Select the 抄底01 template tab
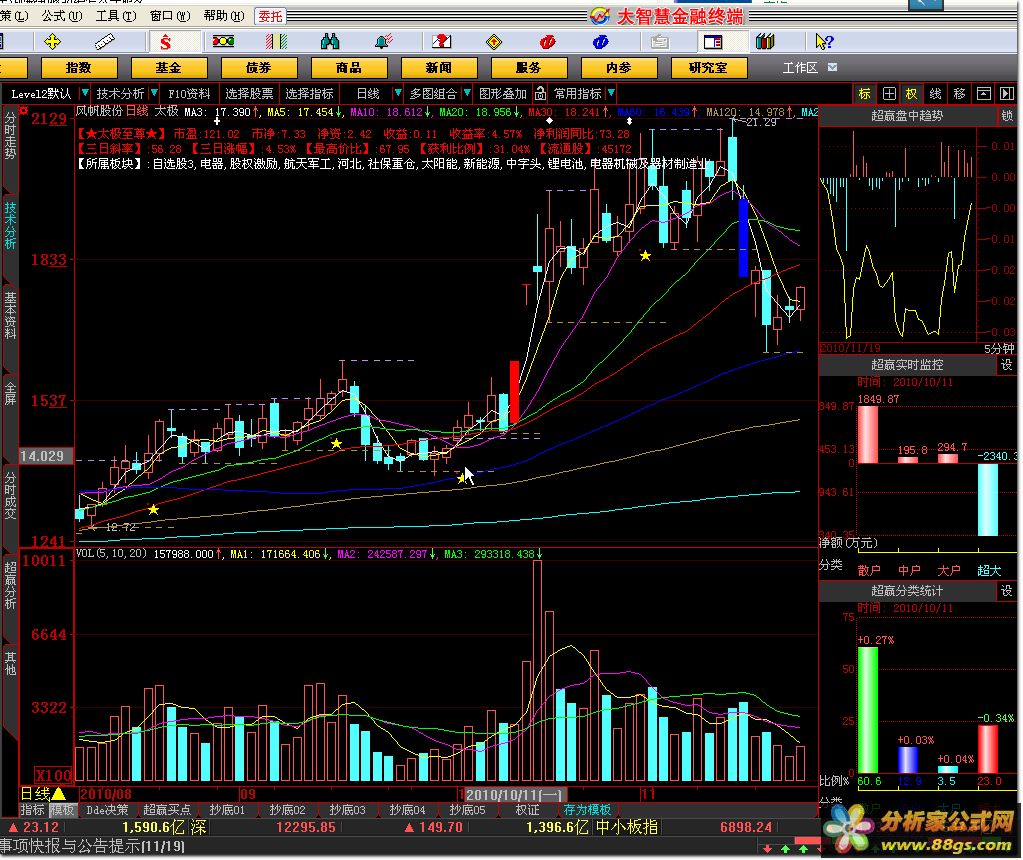The width and height of the screenshot is (1023, 860). point(226,810)
